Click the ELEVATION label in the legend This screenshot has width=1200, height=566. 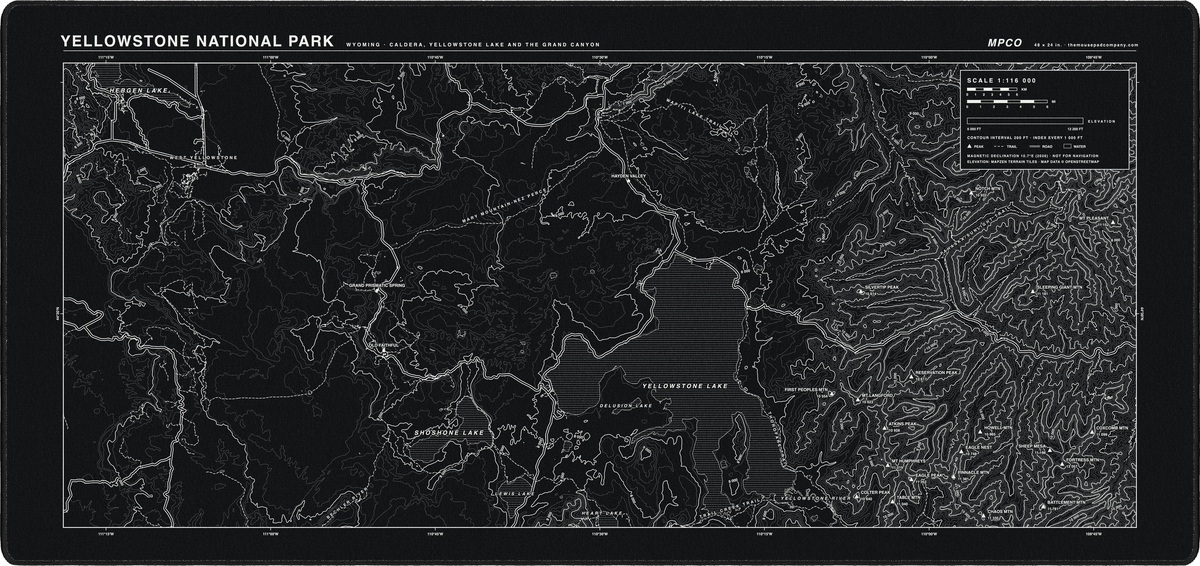point(1101,121)
